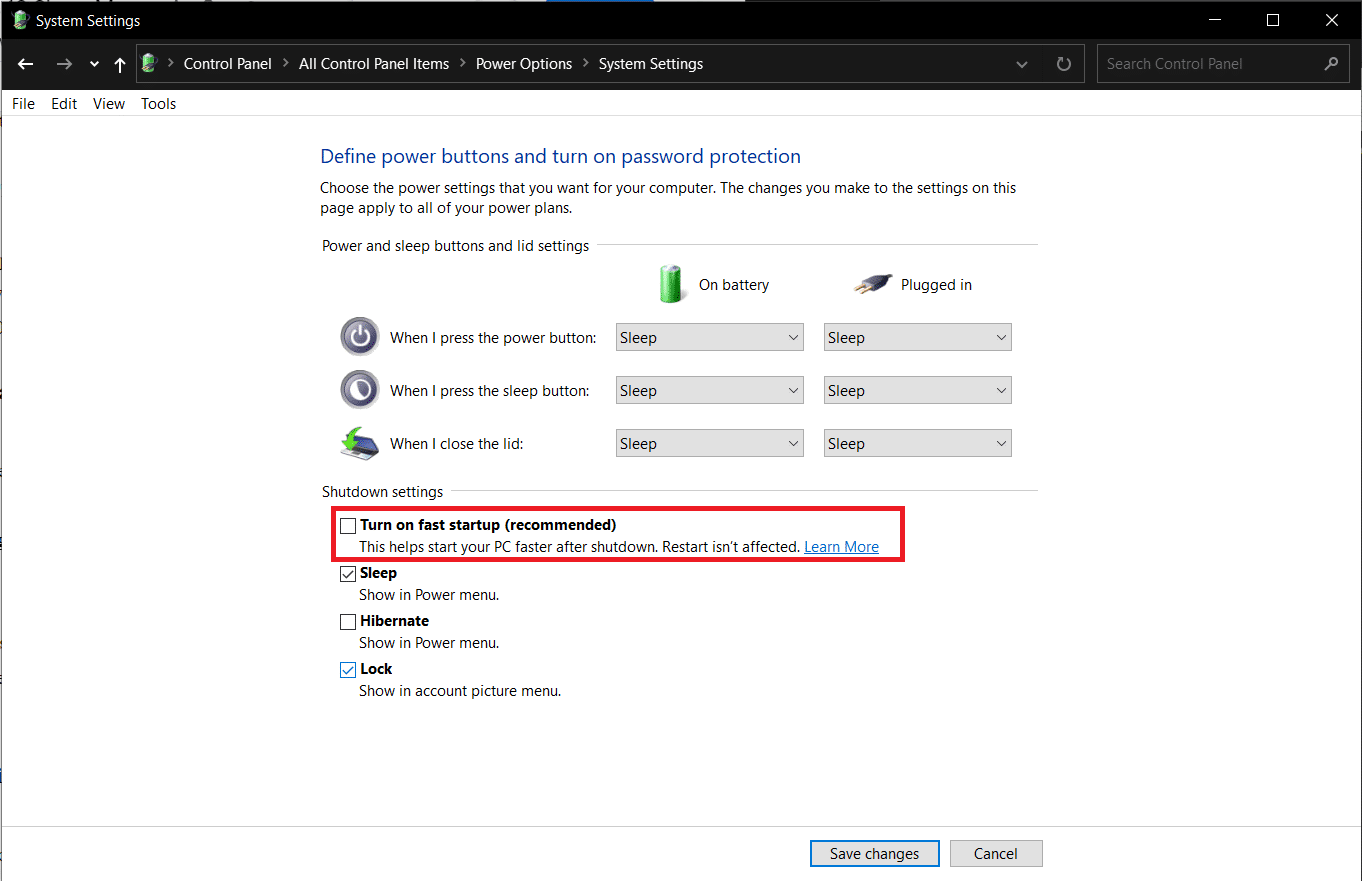The height and width of the screenshot is (881, 1362).
Task: Expand chevron after Power Options breadcrumb
Action: pos(586,64)
